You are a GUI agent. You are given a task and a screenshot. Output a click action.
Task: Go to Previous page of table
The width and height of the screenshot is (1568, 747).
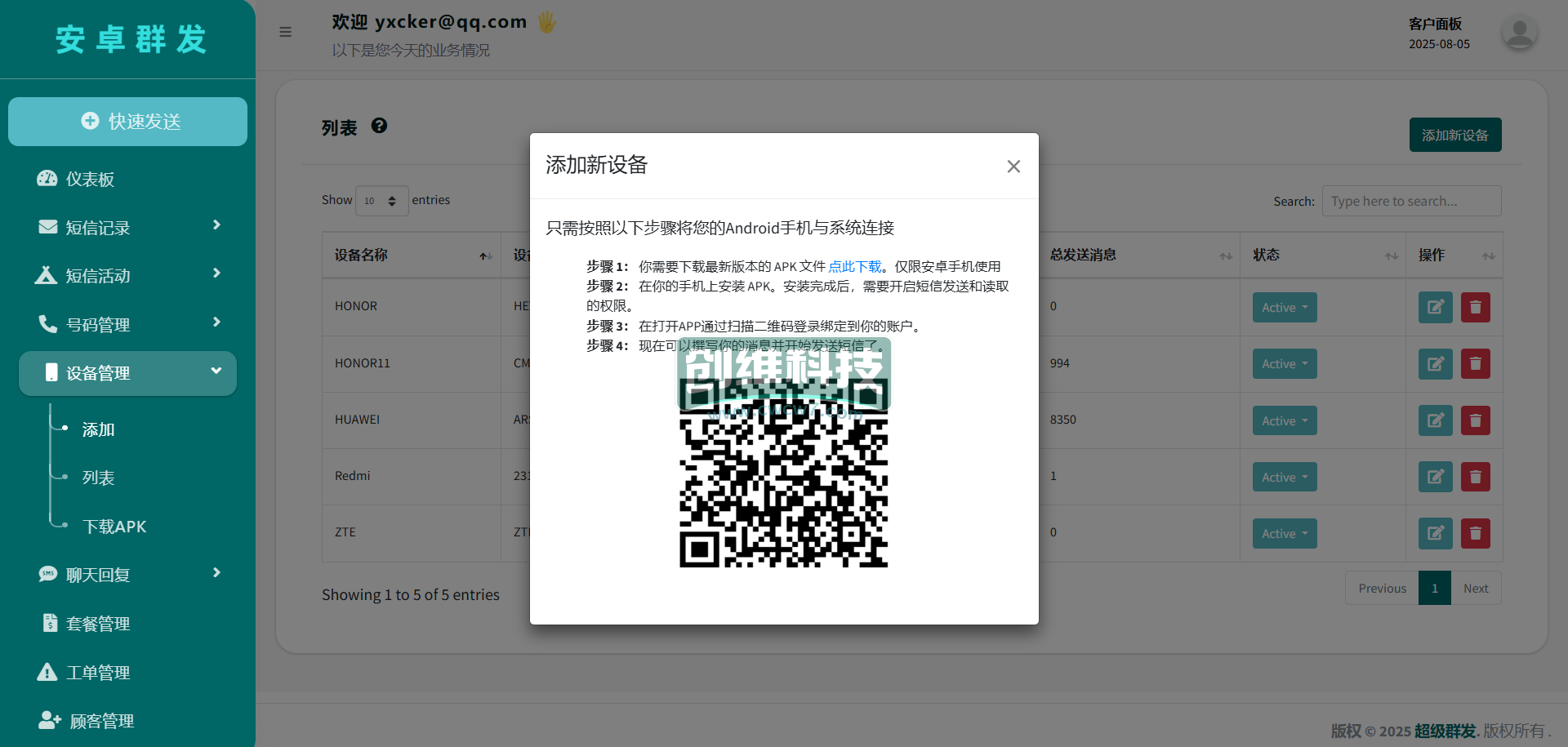point(1382,588)
